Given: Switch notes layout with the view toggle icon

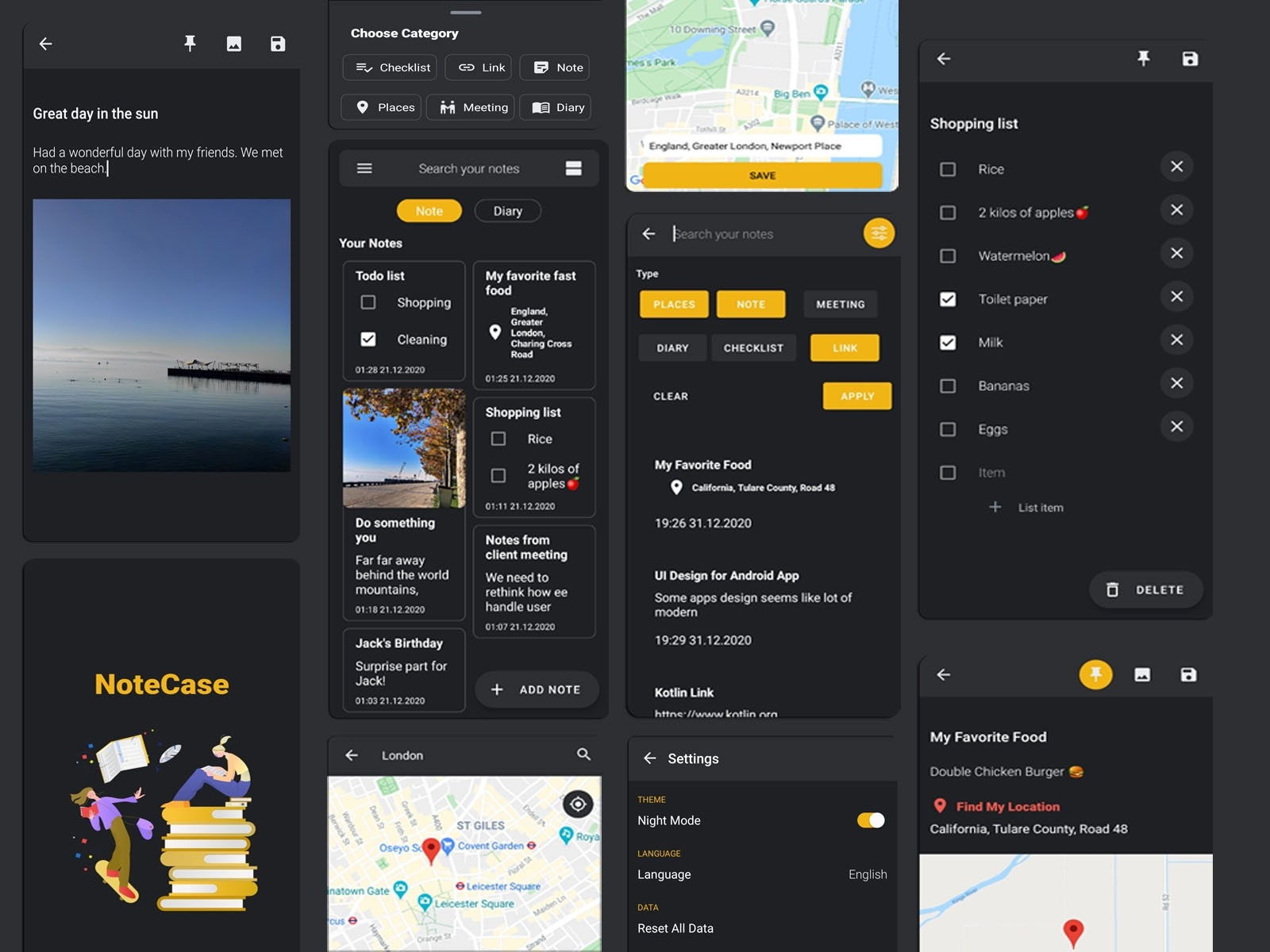Looking at the screenshot, I should coord(573,168).
